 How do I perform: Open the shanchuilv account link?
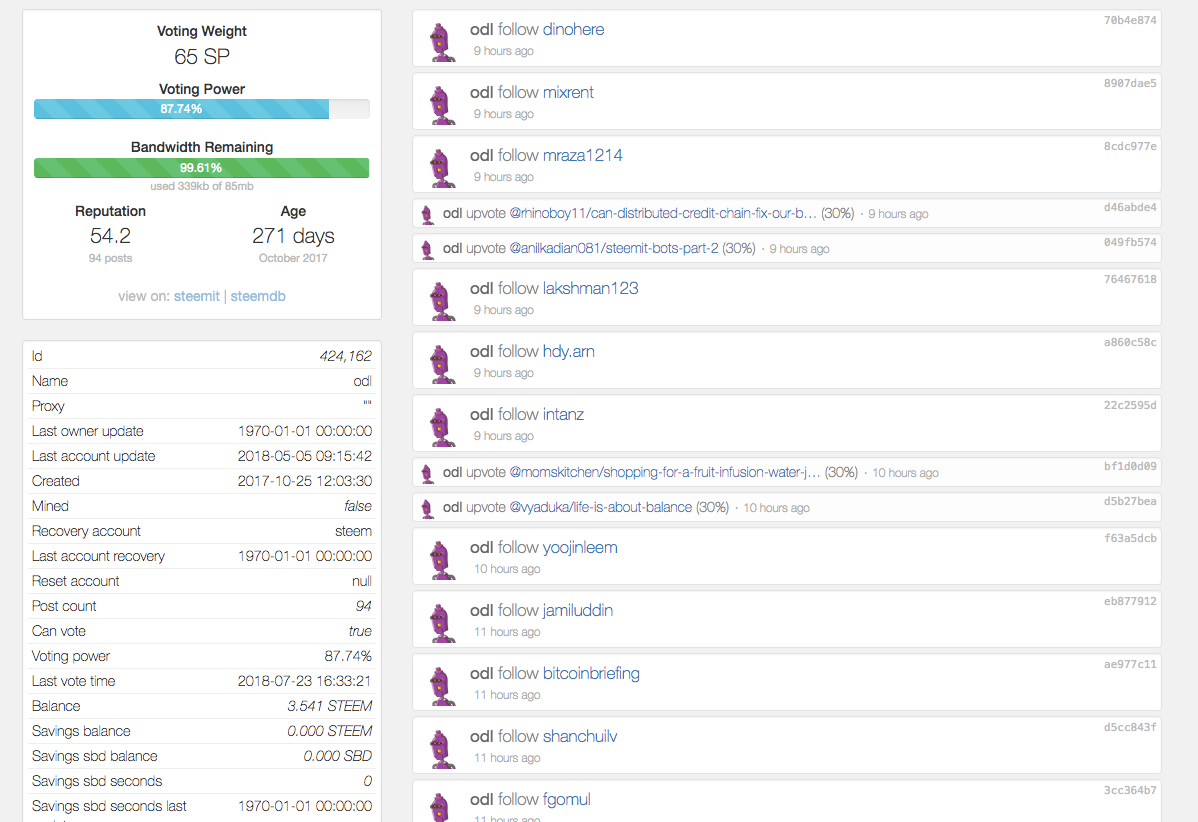pos(580,736)
